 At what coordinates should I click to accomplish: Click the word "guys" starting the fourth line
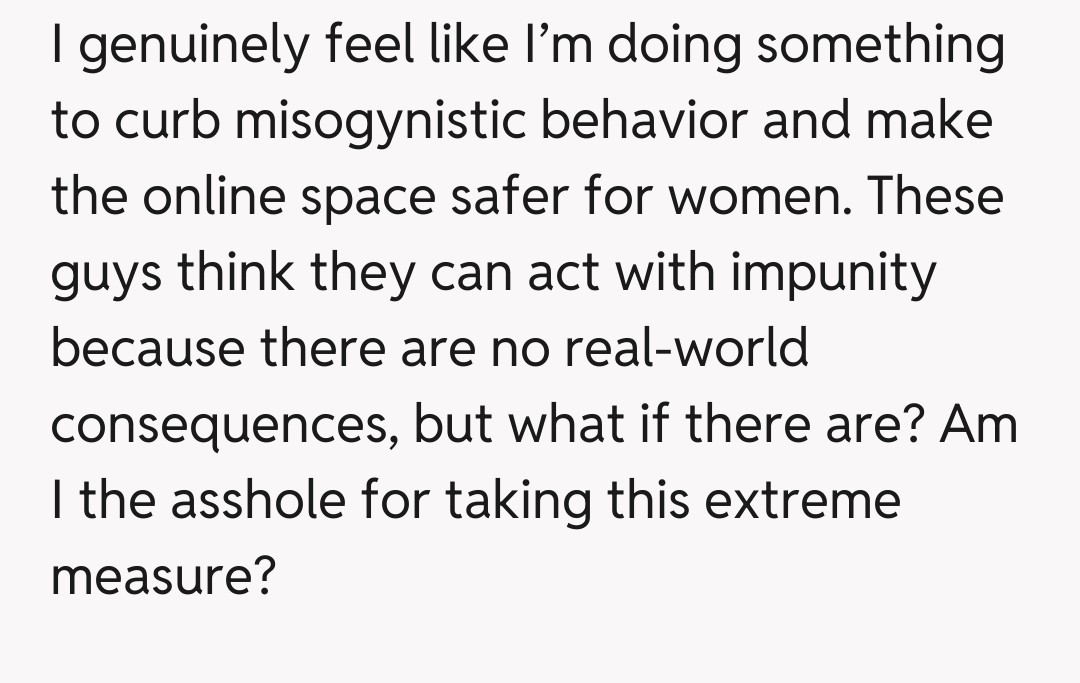(x=107, y=272)
